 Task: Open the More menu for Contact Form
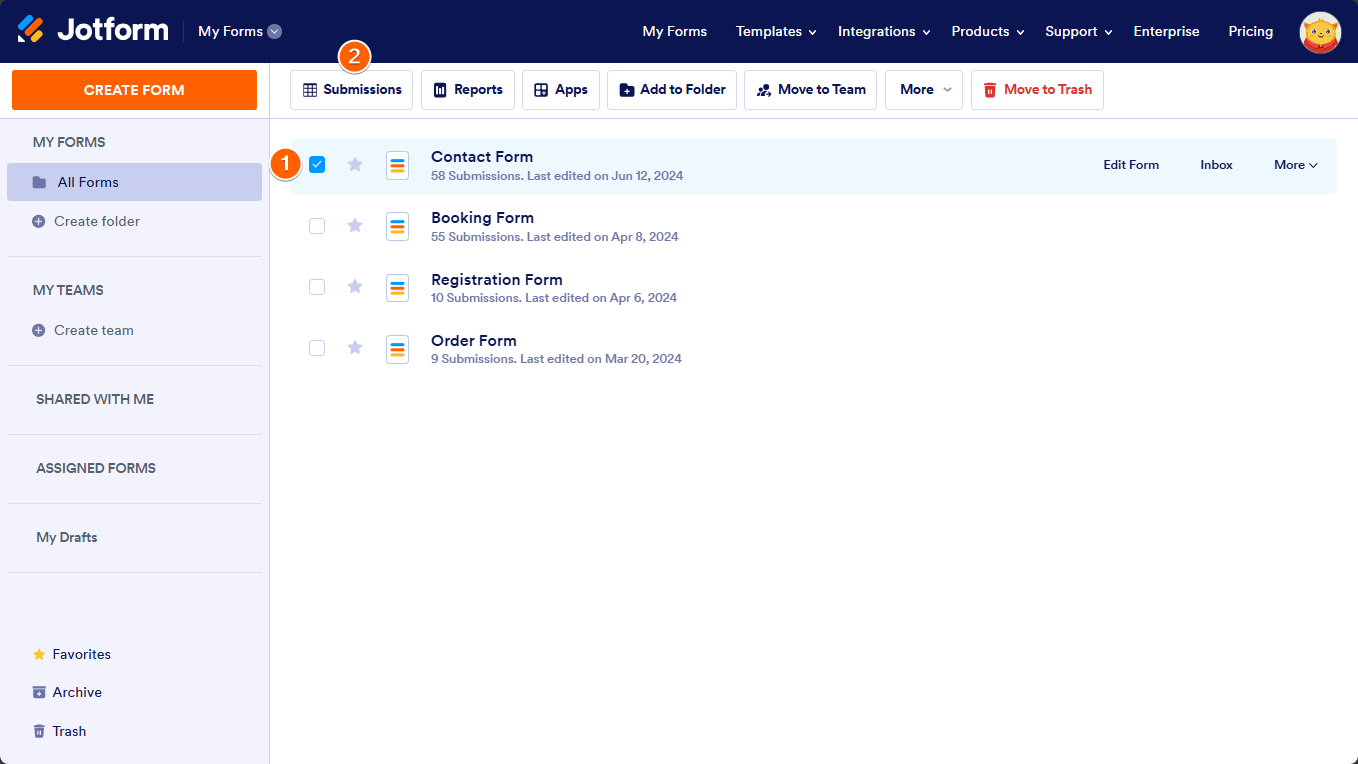(1294, 164)
